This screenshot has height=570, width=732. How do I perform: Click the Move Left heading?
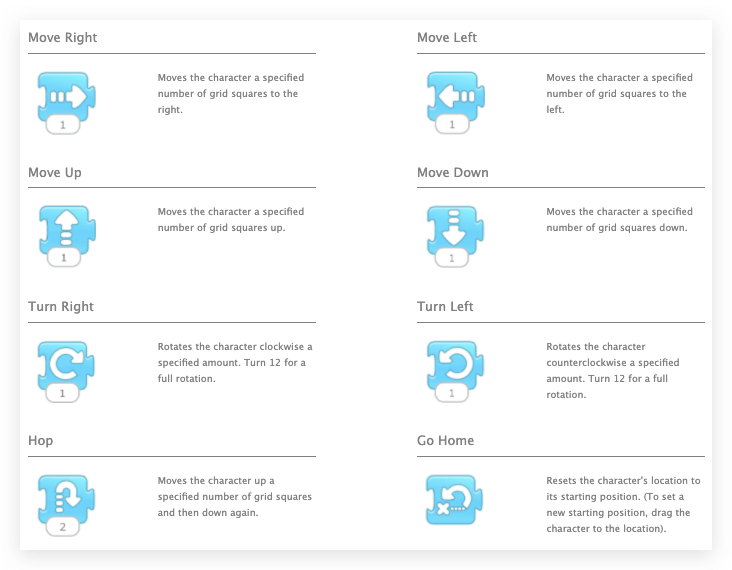coord(447,37)
